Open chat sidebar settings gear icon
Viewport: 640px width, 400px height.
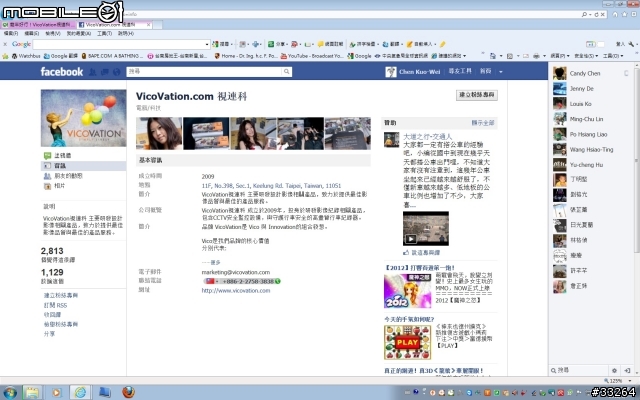tap(614, 371)
